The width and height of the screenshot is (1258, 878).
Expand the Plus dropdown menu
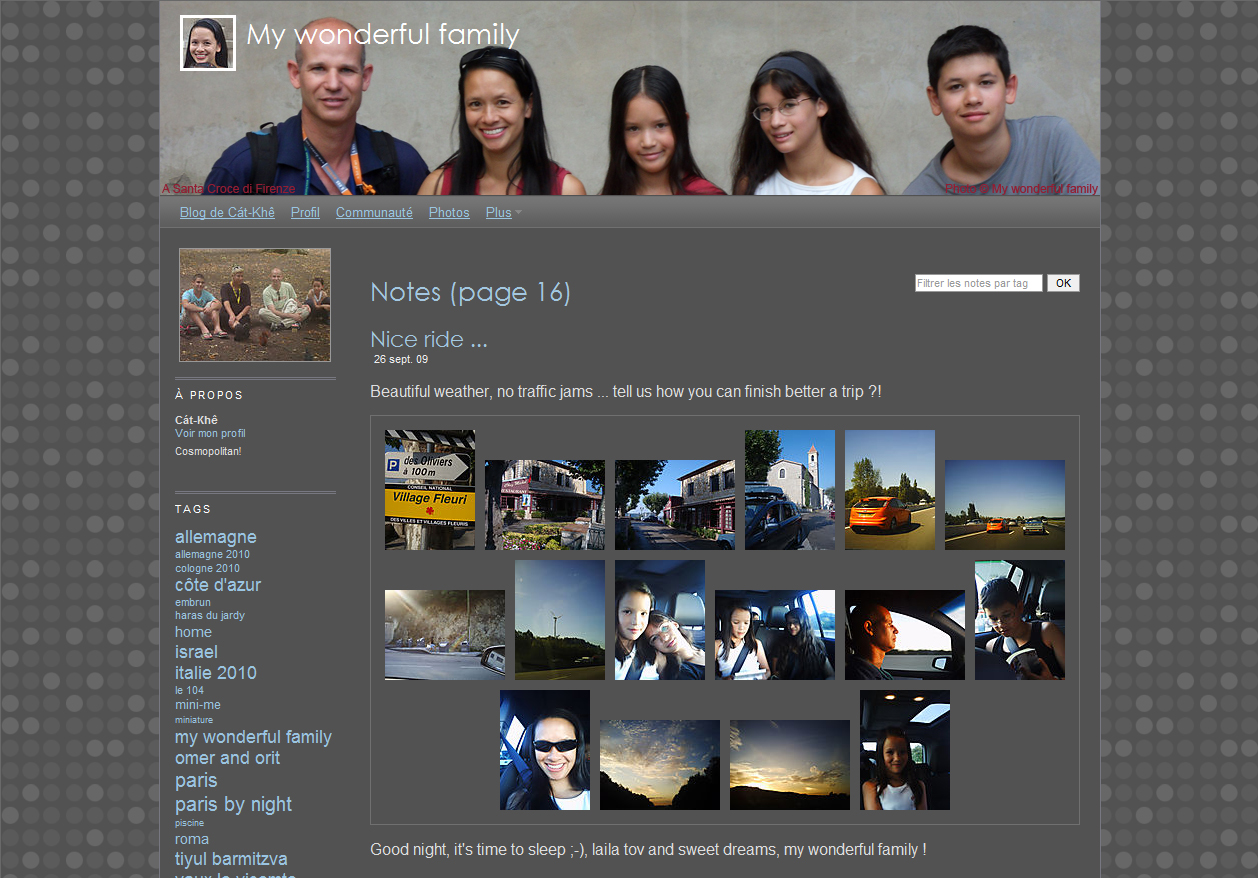[503, 213]
